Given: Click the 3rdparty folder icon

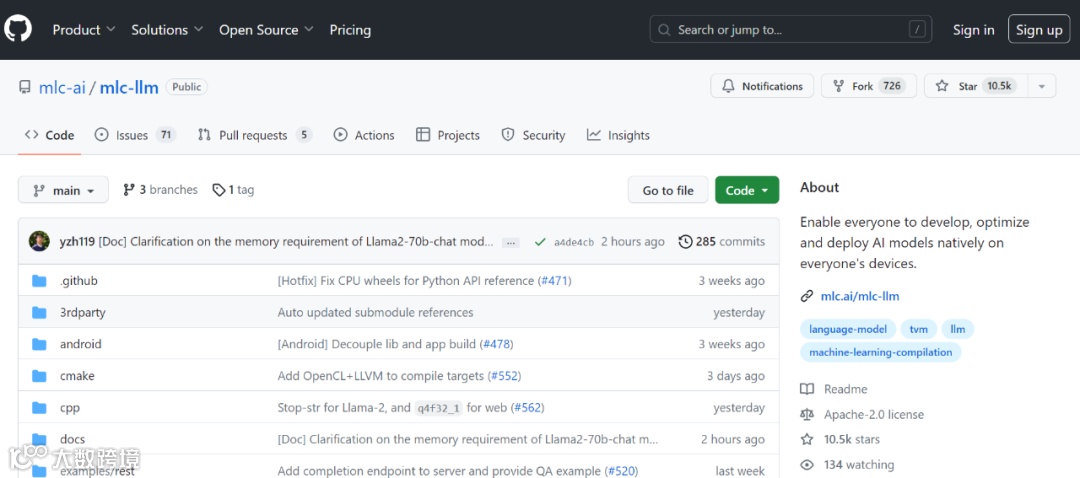Looking at the screenshot, I should 39,313.
